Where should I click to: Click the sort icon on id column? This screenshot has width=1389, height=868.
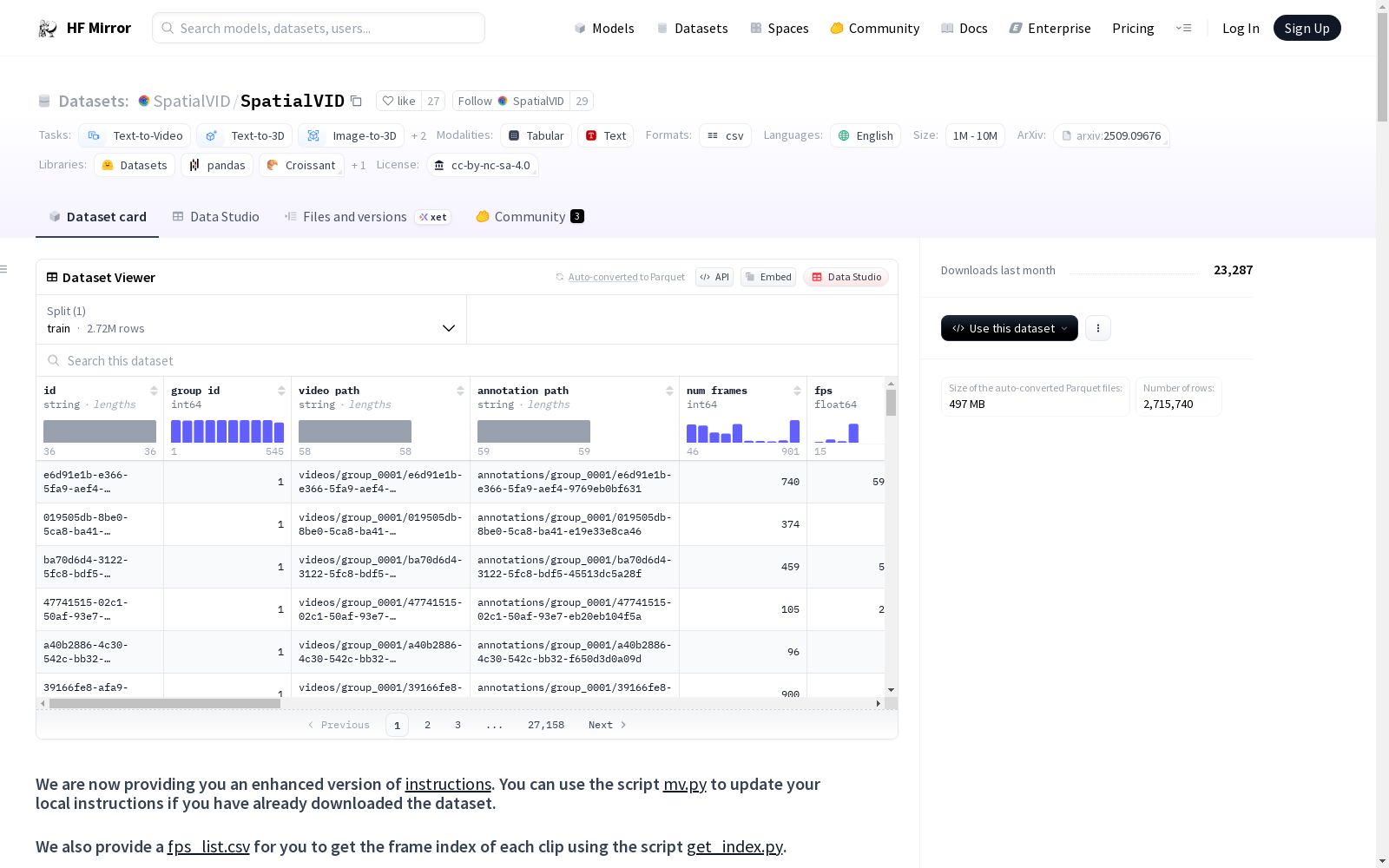tap(154, 391)
